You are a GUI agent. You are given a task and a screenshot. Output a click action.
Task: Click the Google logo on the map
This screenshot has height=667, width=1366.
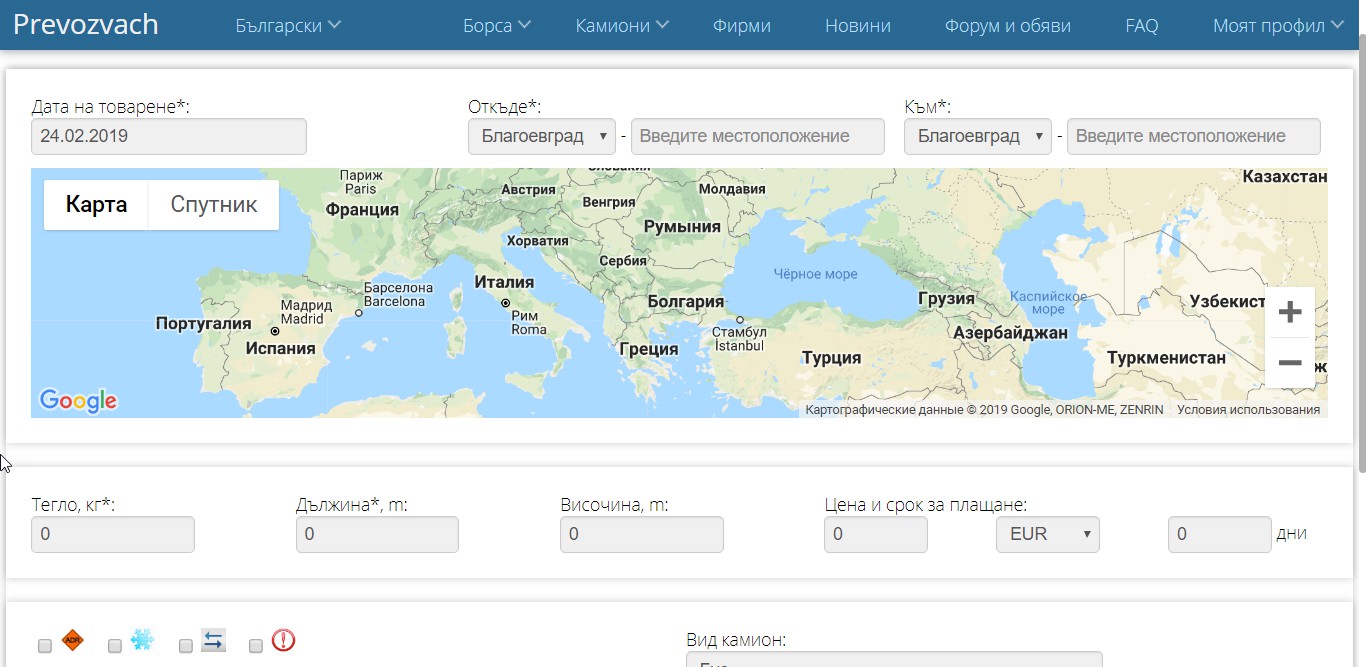tap(78, 401)
